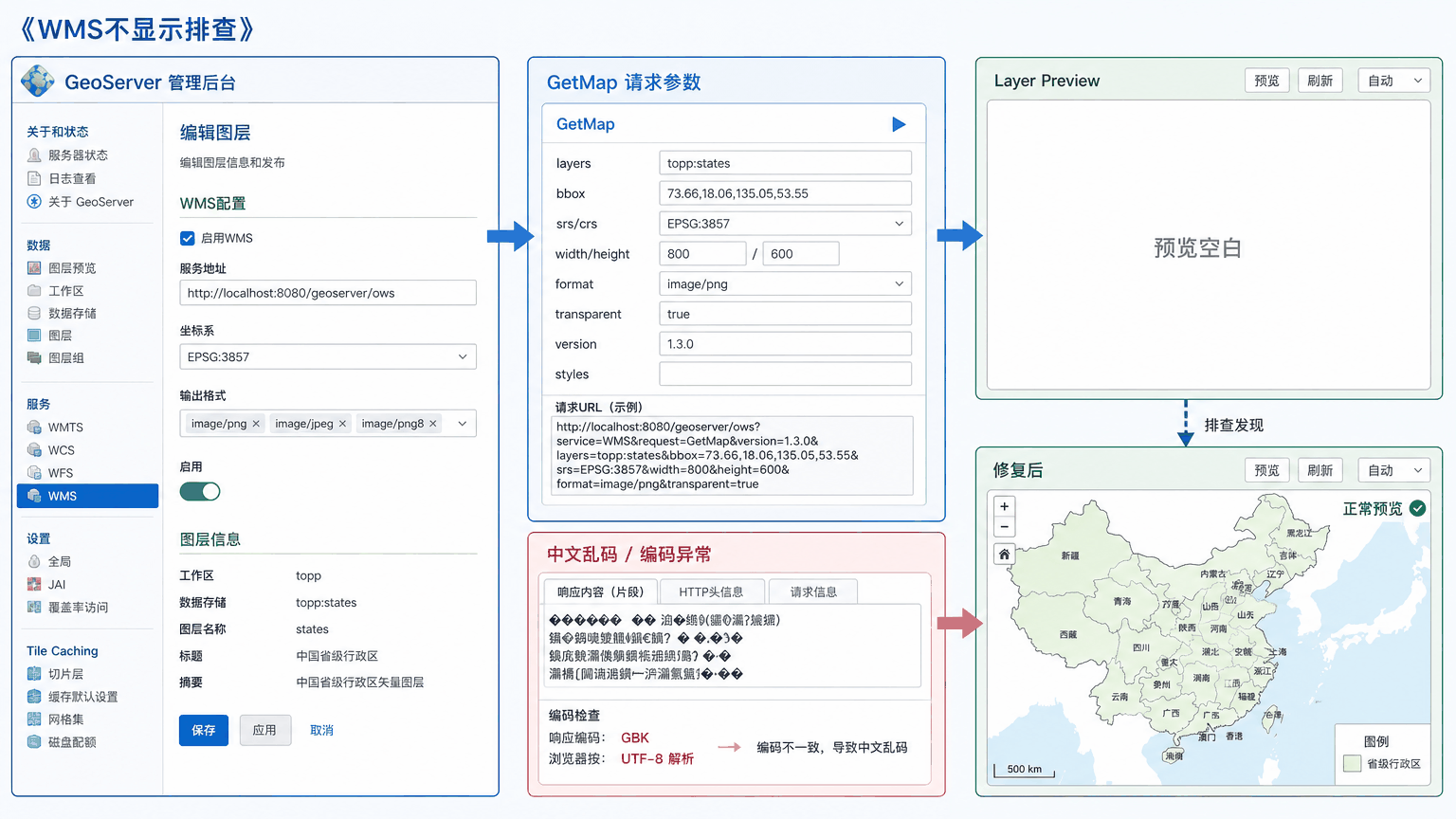Image resolution: width=1456 pixels, height=819 pixels.
Task: Edit the 服务地址 URL field
Action: (328, 293)
